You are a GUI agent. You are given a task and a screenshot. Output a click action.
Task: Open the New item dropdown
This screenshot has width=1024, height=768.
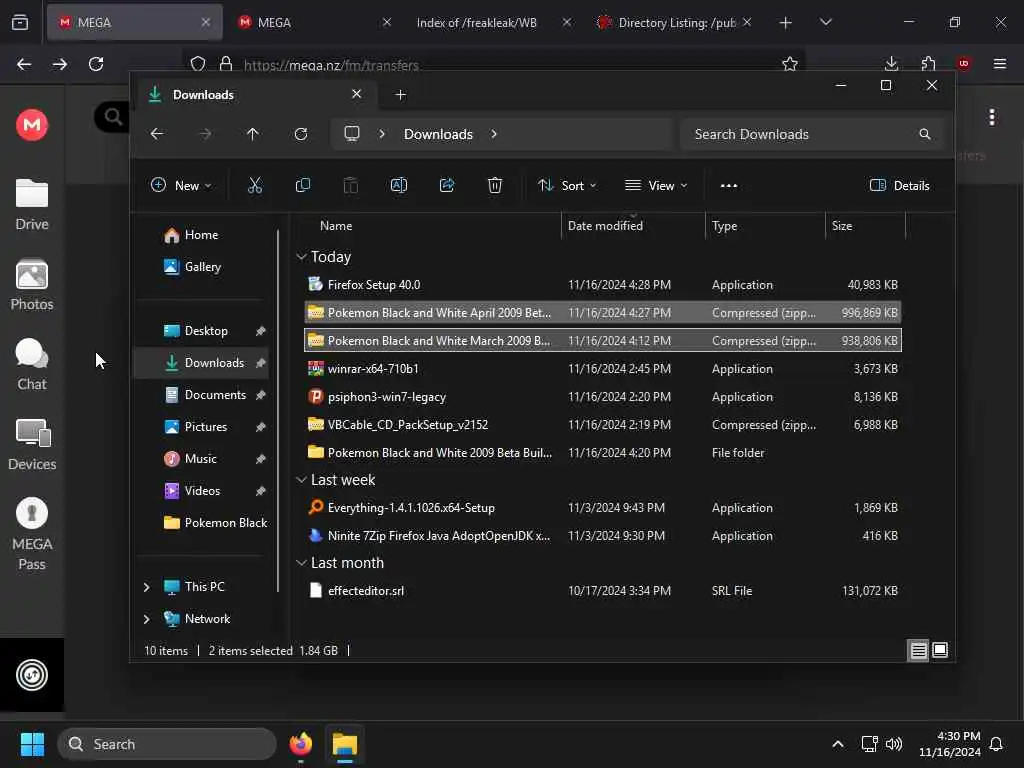click(x=181, y=185)
